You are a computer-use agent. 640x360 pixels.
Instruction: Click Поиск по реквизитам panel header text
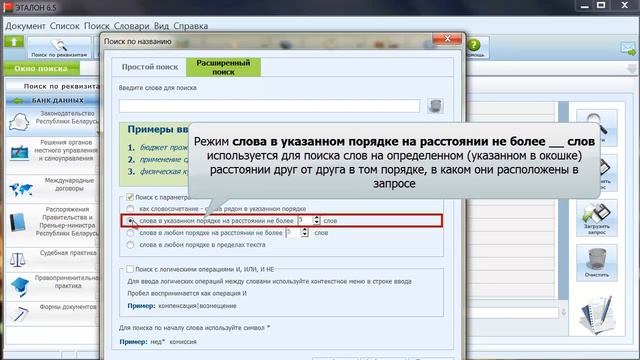click(x=61, y=86)
